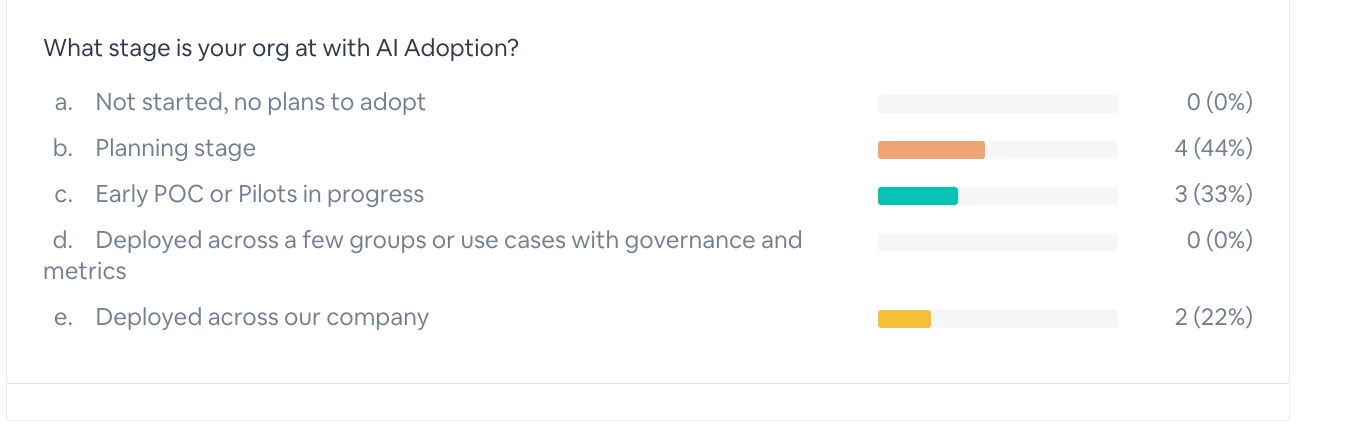Click the grey unfilled part of Planning stage bar
This screenshot has width=1352, height=436.
pyautogui.click(x=1051, y=150)
